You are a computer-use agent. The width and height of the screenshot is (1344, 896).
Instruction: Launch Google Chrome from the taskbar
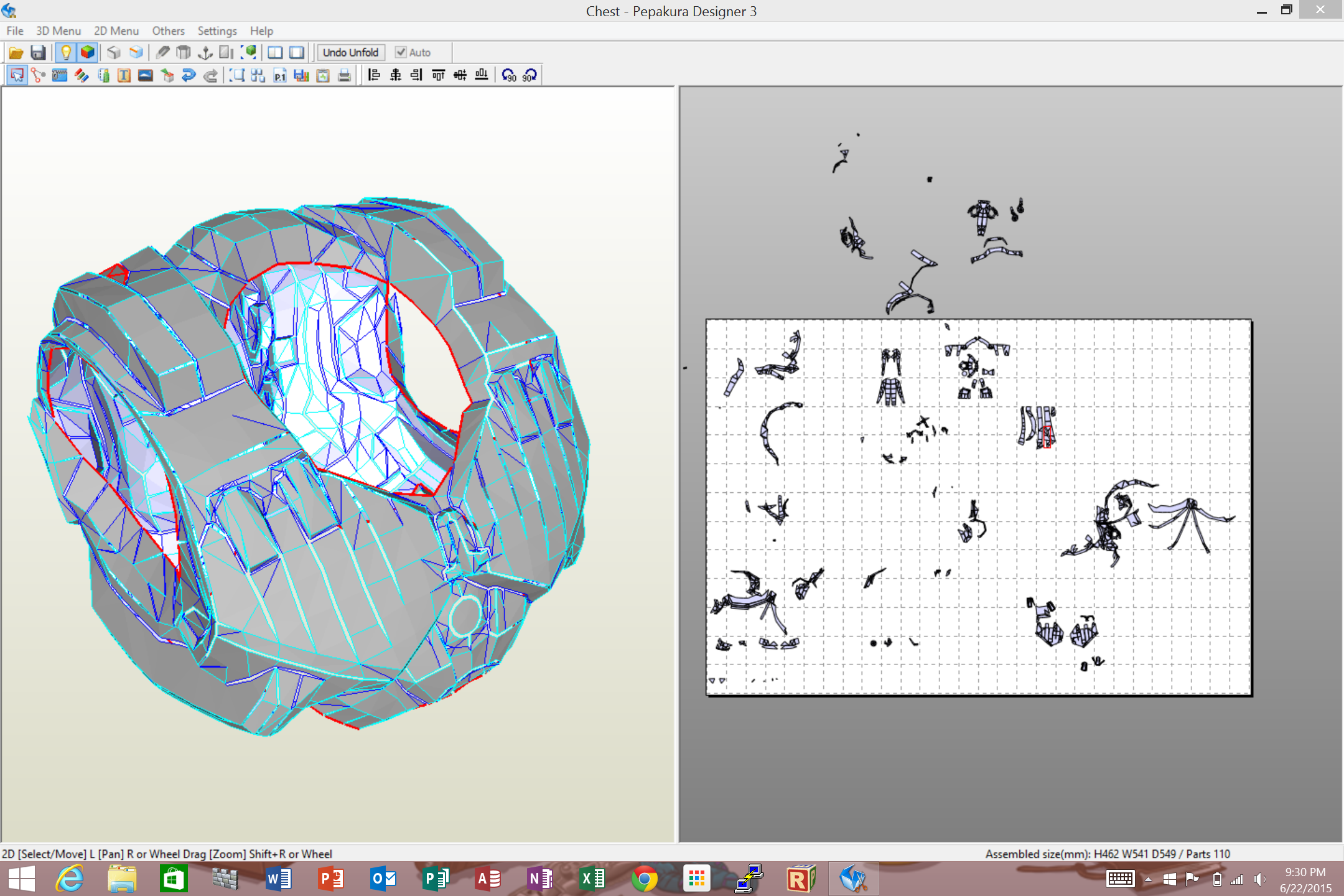coord(645,879)
